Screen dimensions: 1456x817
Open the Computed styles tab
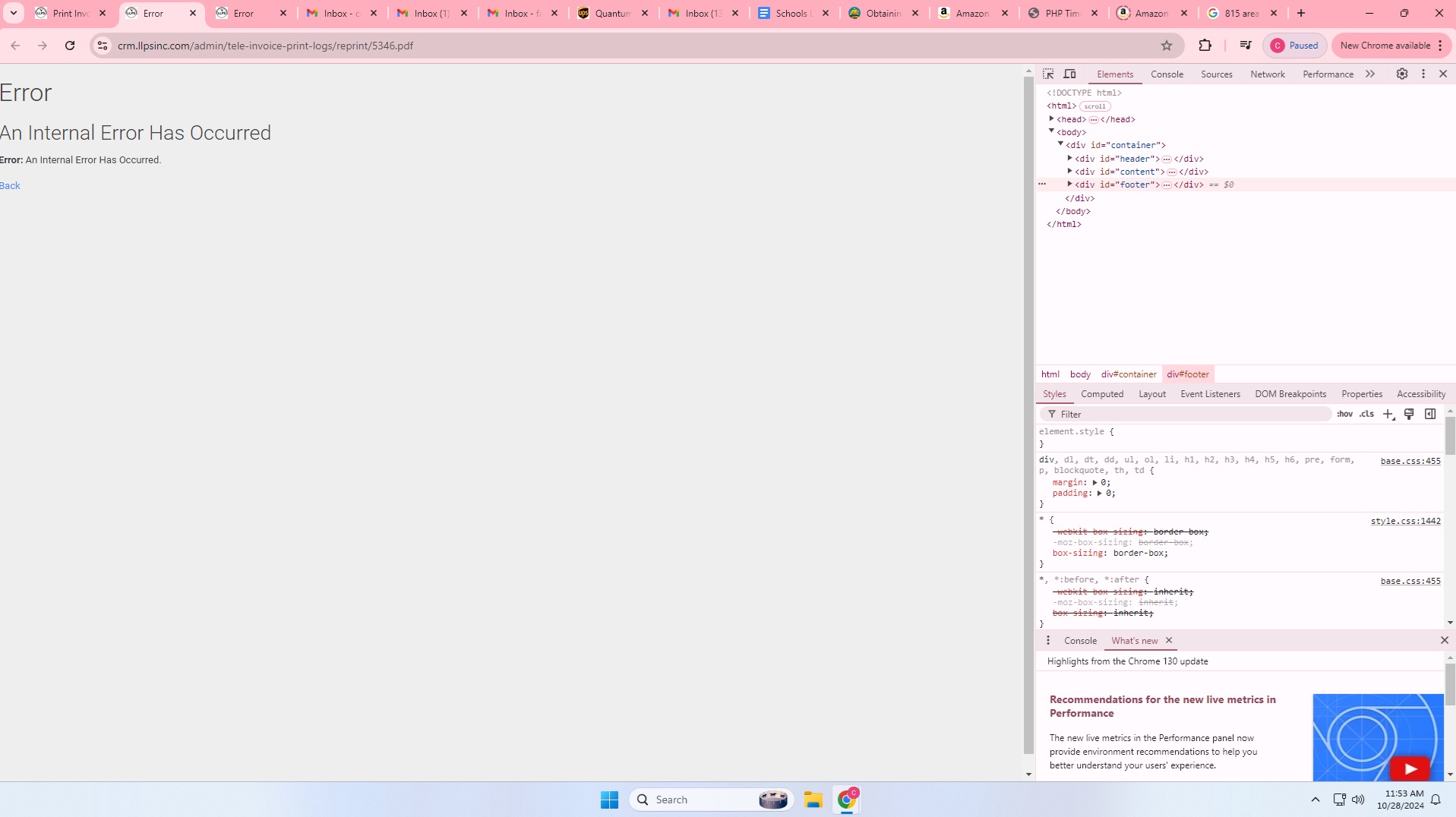point(1101,394)
